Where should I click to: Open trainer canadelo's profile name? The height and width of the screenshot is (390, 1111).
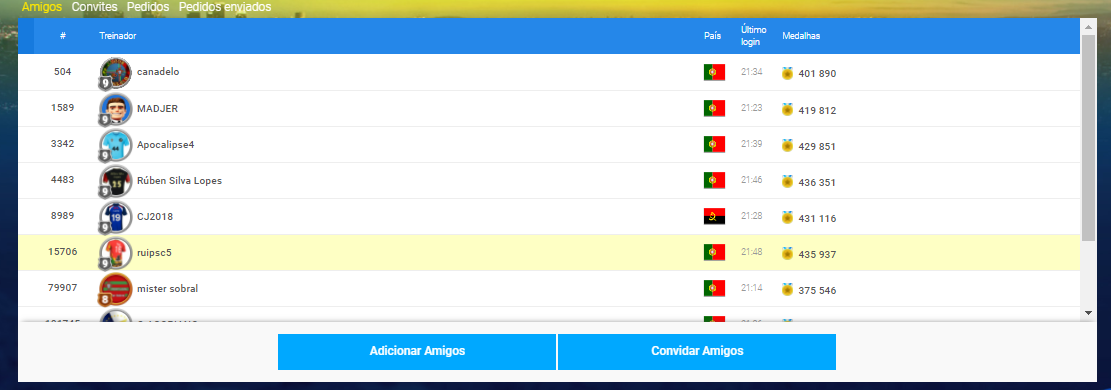pos(158,72)
